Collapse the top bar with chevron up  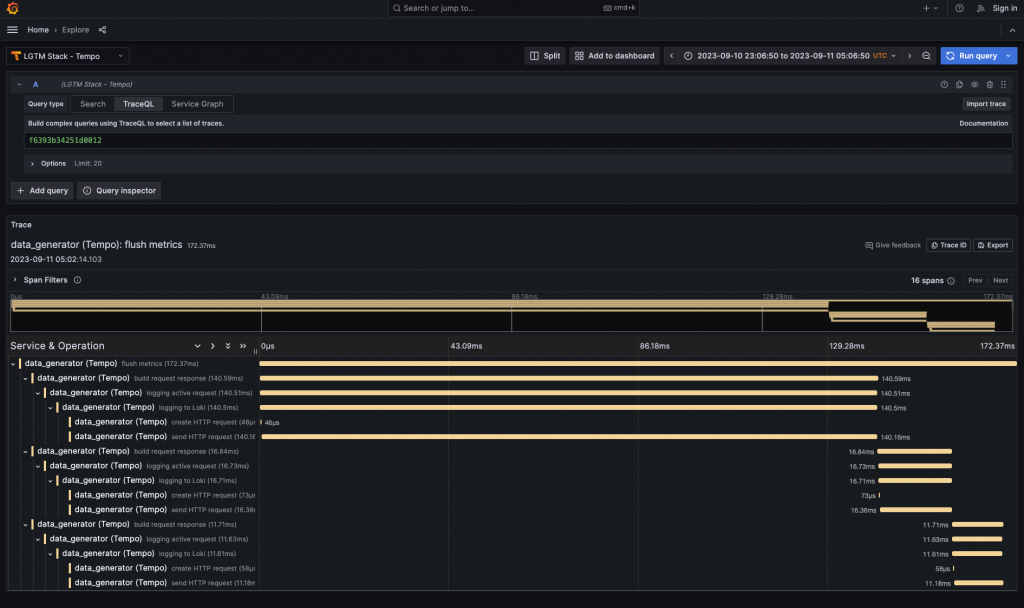[x=1012, y=30]
